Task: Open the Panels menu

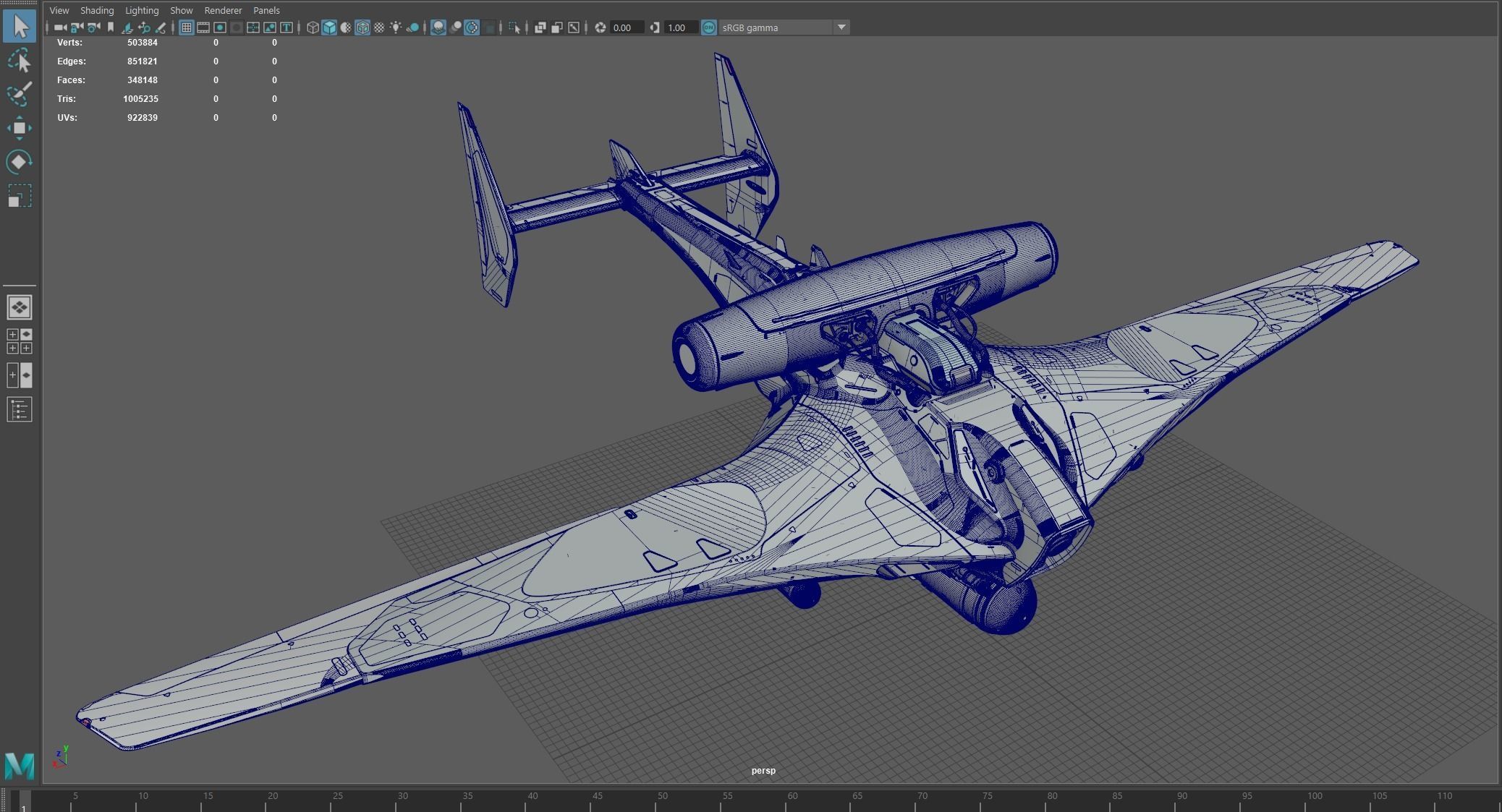Action: pyautogui.click(x=266, y=10)
